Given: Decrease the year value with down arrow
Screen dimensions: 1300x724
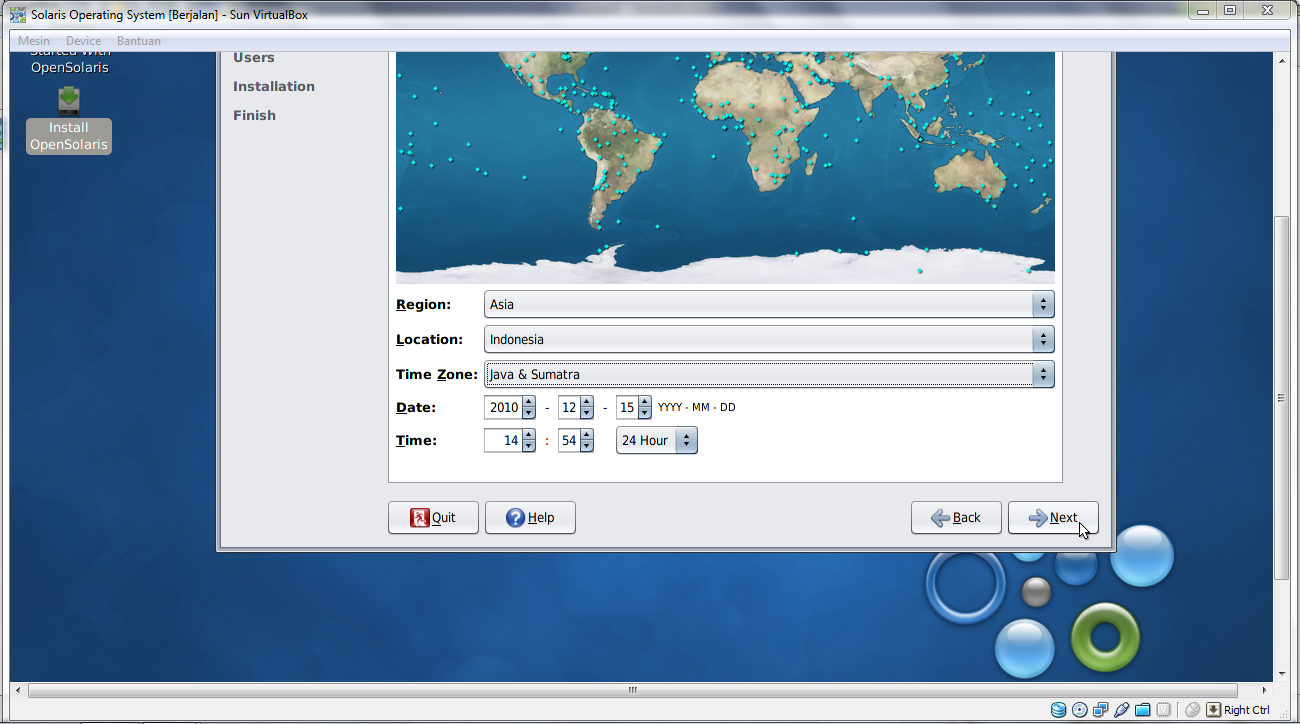Looking at the screenshot, I should pos(528,413).
